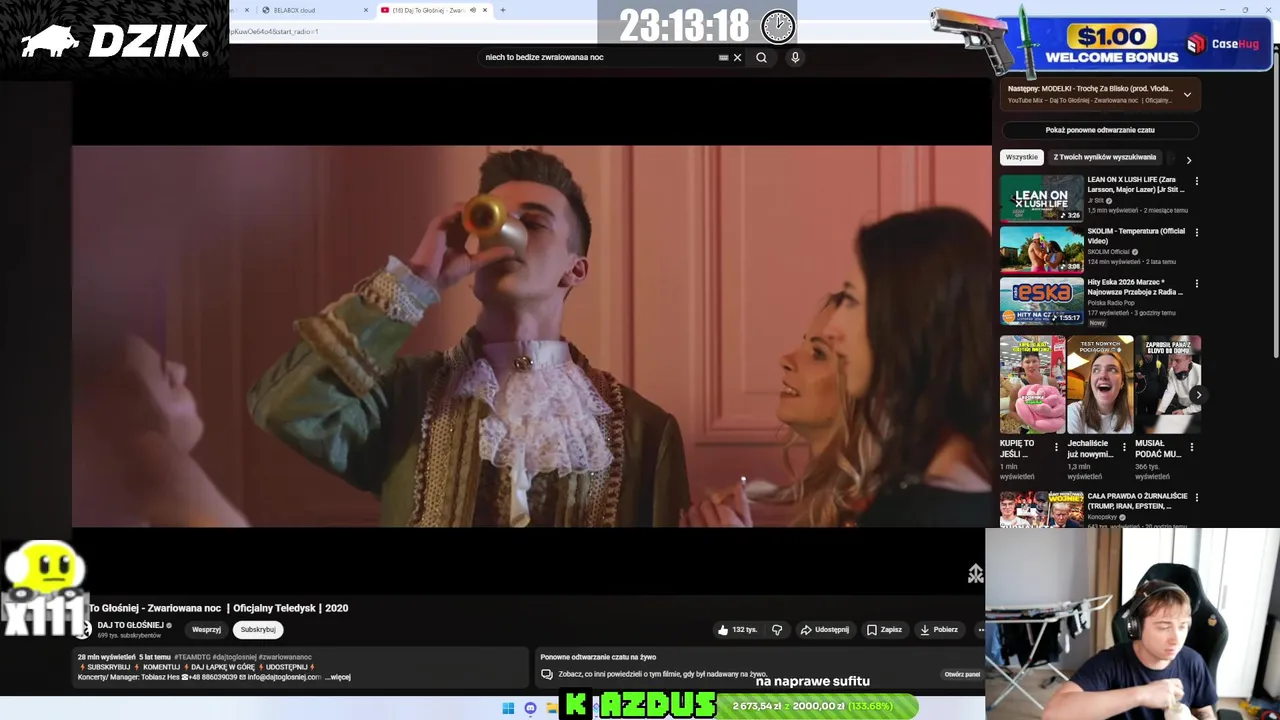Open the live chat replay panel via 'Otwórz panel'
Screen dimensions: 1280x720
tap(962, 674)
